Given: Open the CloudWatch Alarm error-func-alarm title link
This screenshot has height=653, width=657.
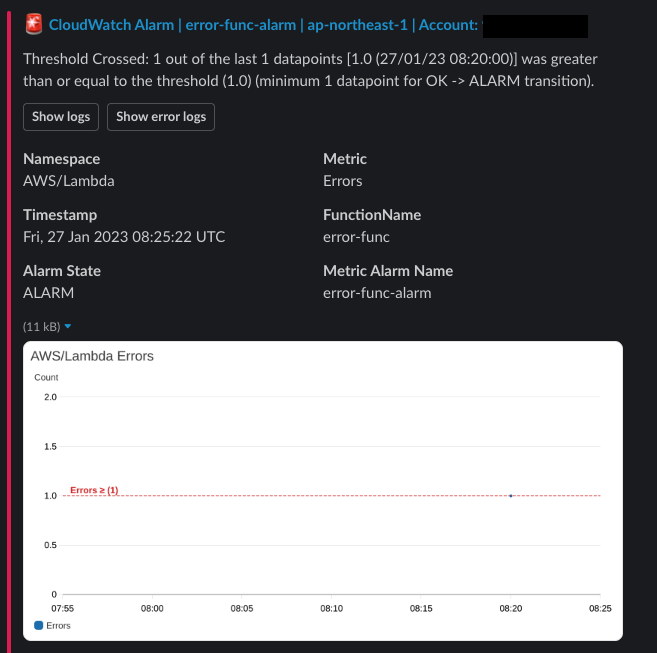Looking at the screenshot, I should click(x=263, y=25).
